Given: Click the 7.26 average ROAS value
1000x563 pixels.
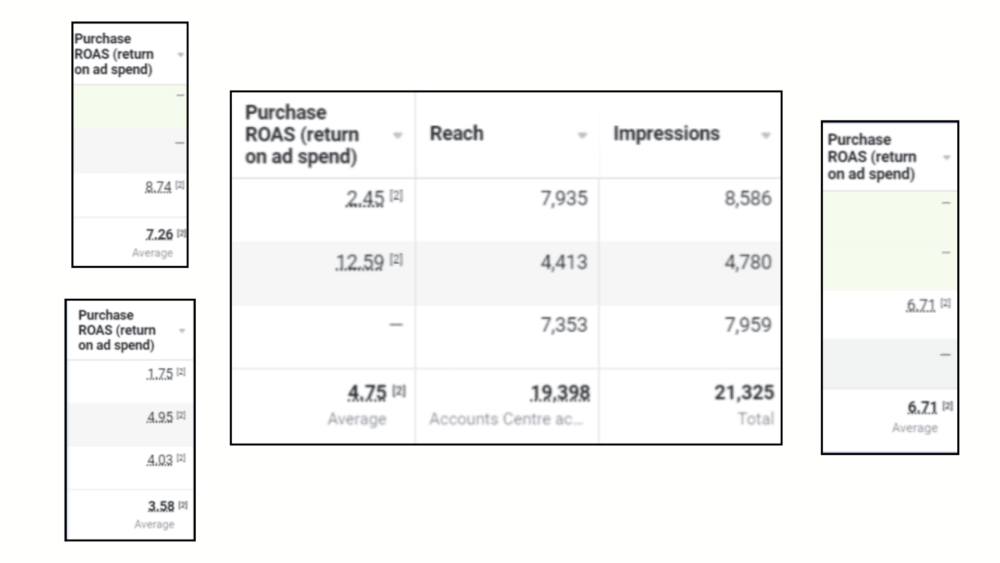Looking at the screenshot, I should [160, 234].
